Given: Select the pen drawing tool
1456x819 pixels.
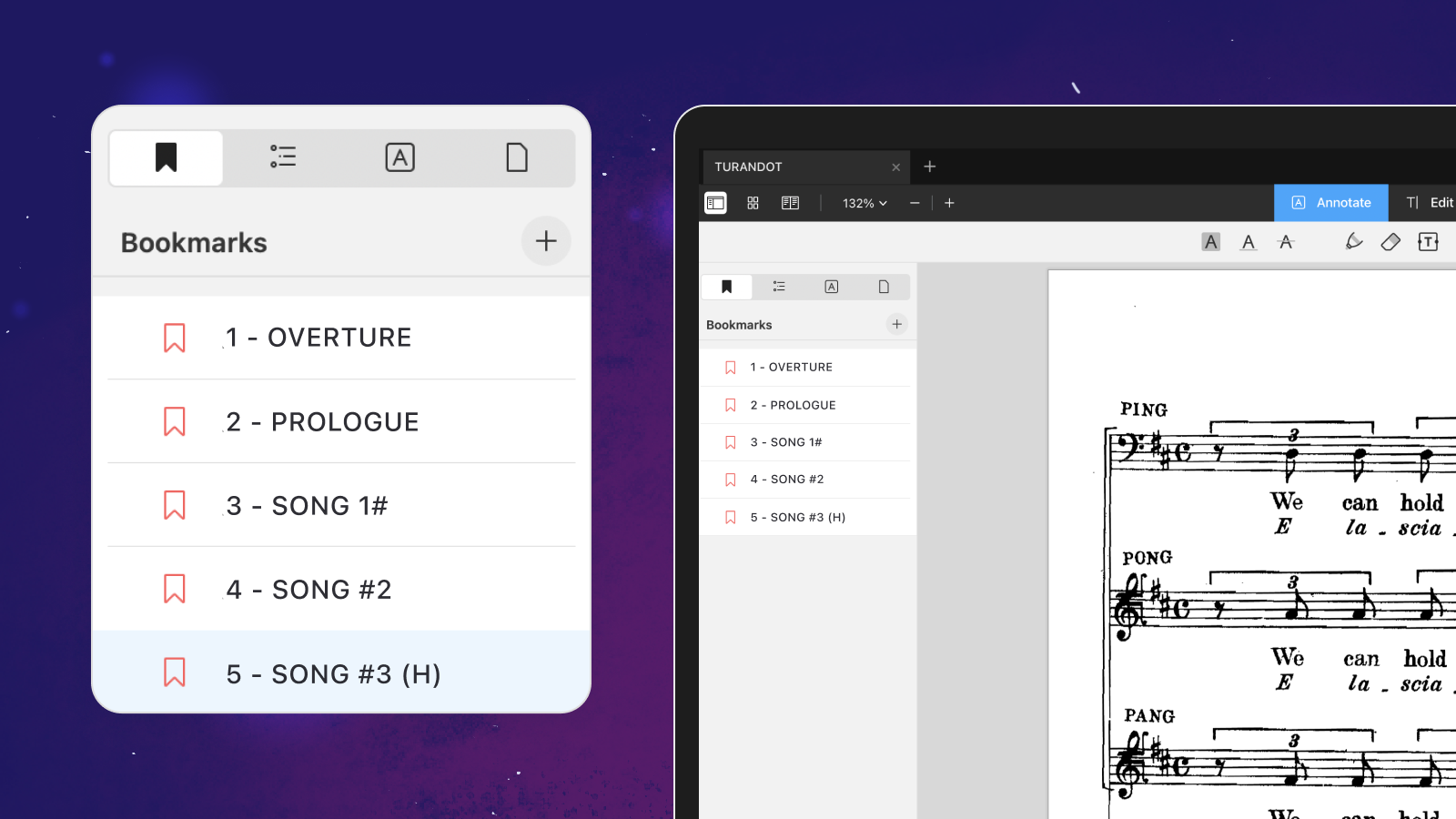Looking at the screenshot, I should click(1354, 241).
